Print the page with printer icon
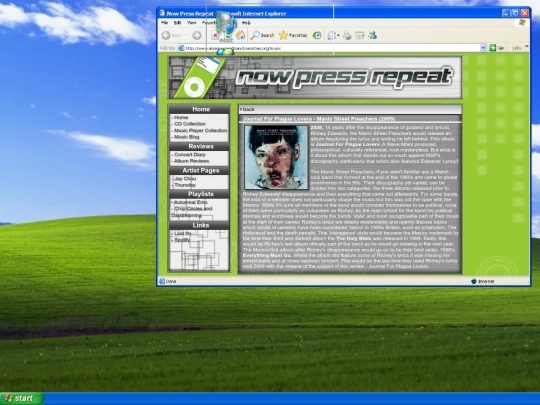This screenshot has width=540, height=405. pos(347,35)
